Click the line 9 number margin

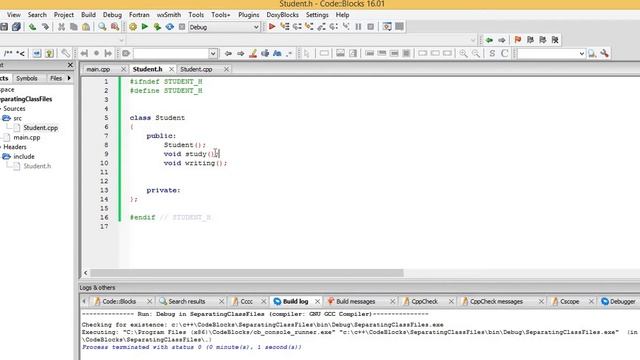click(x=106, y=154)
